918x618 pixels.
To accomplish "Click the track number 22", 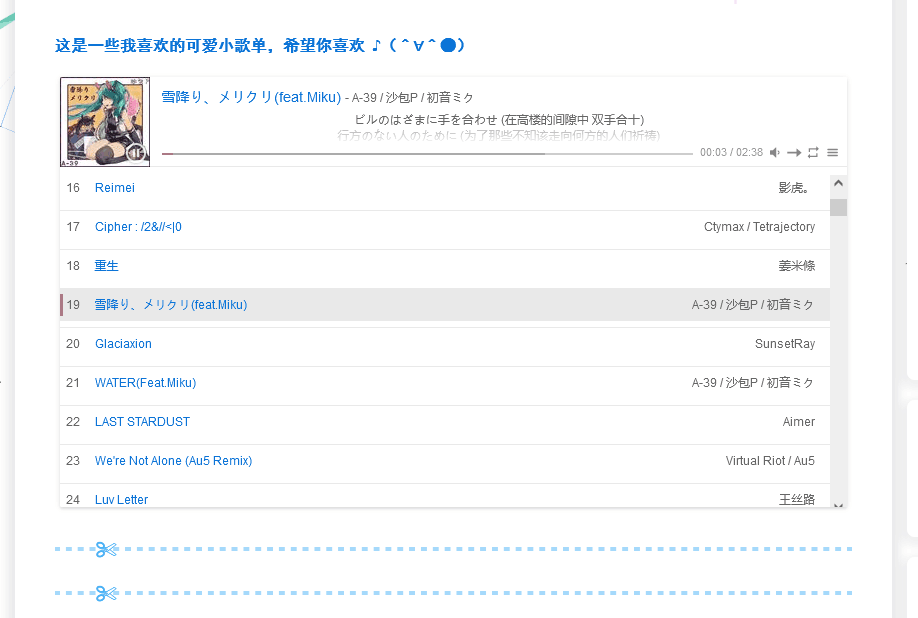I will (73, 422).
